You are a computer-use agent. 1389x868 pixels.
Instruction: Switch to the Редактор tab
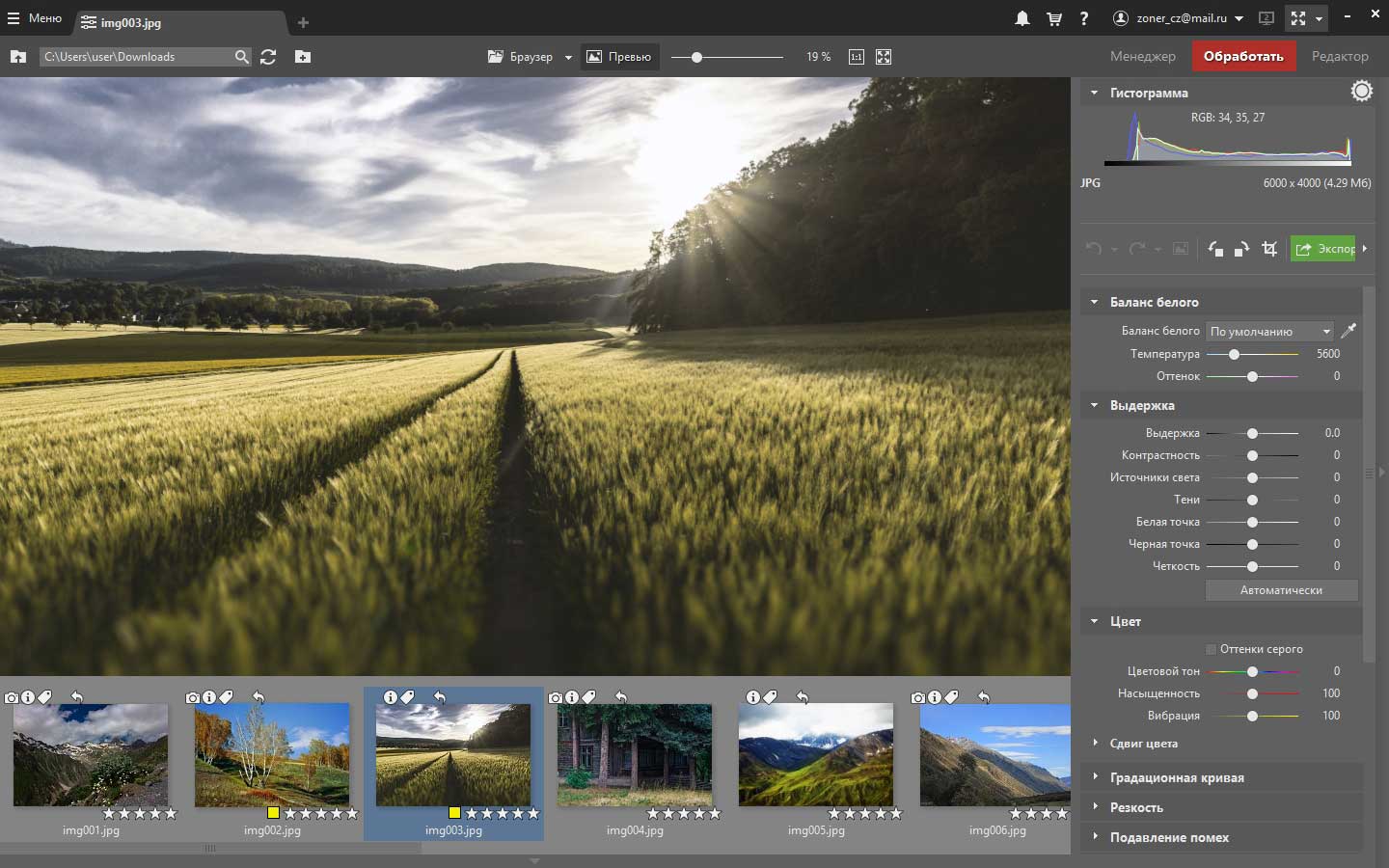pos(1339,56)
